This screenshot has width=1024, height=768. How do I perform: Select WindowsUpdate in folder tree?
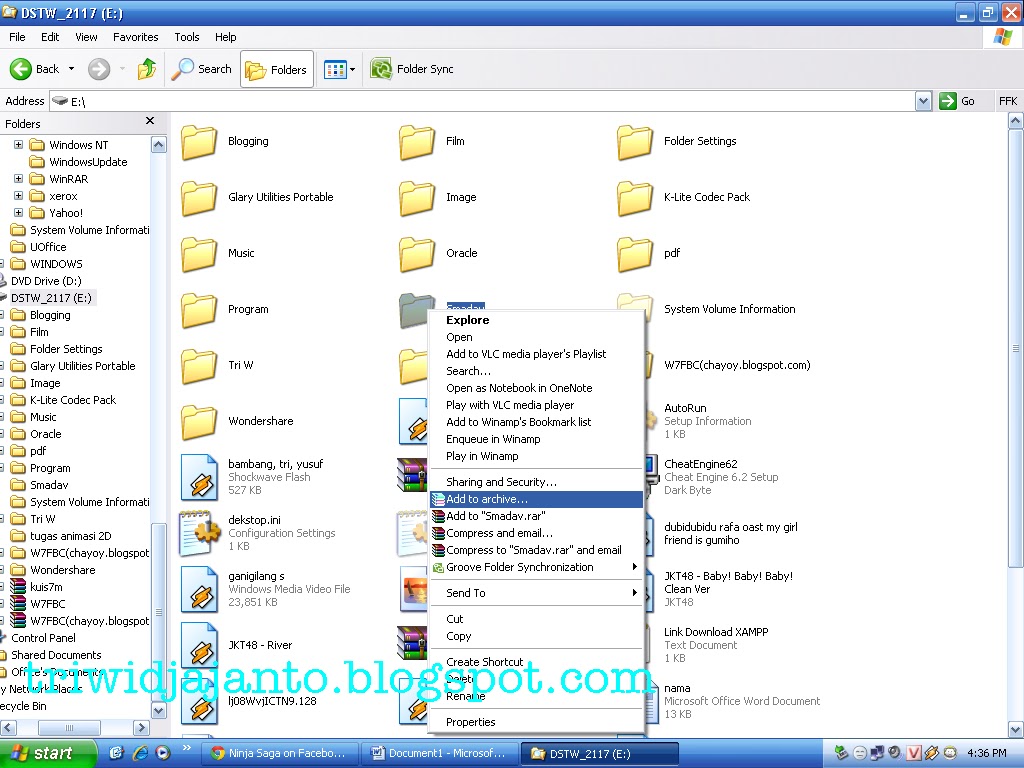tap(88, 162)
